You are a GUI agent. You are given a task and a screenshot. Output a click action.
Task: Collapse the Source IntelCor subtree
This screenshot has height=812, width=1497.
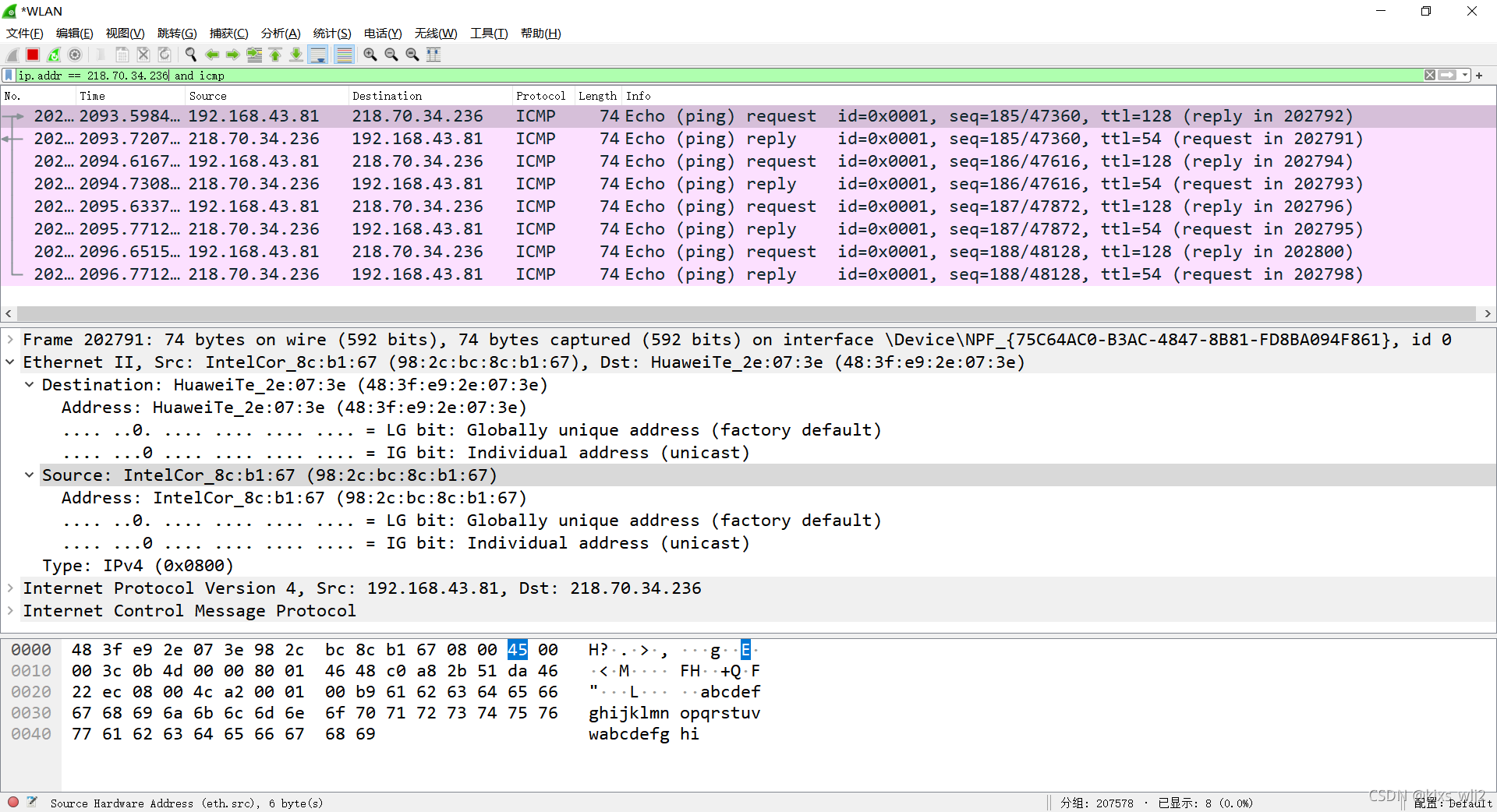(x=29, y=475)
